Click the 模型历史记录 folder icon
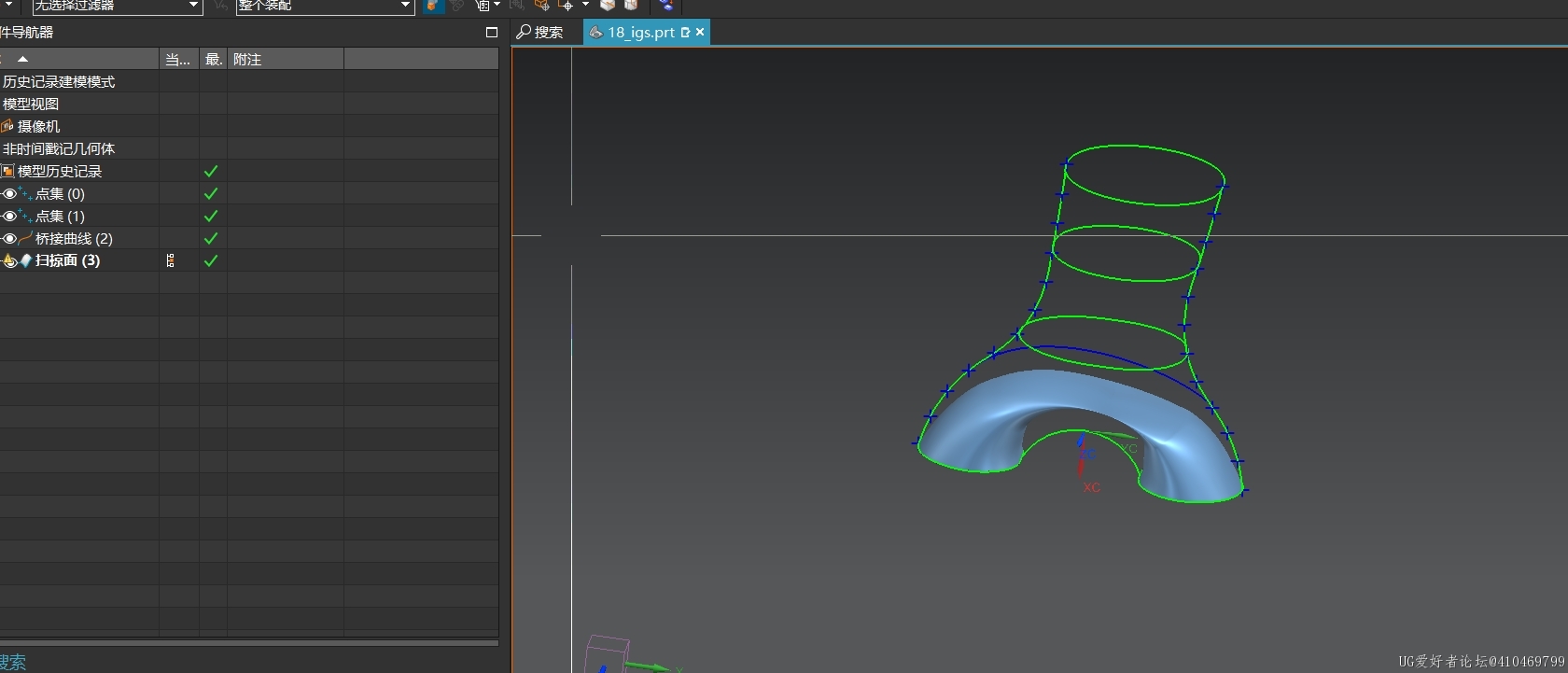Image resolution: width=1568 pixels, height=673 pixels. (7, 171)
